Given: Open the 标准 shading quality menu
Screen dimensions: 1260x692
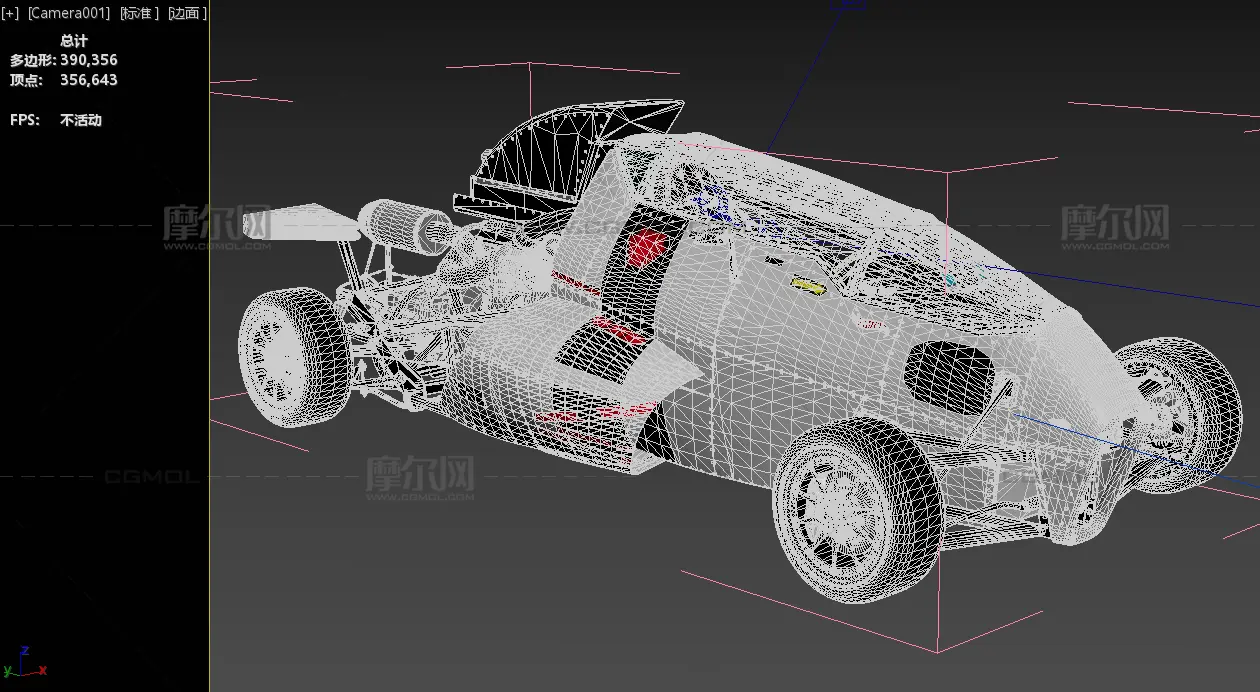Looking at the screenshot, I should click(139, 13).
